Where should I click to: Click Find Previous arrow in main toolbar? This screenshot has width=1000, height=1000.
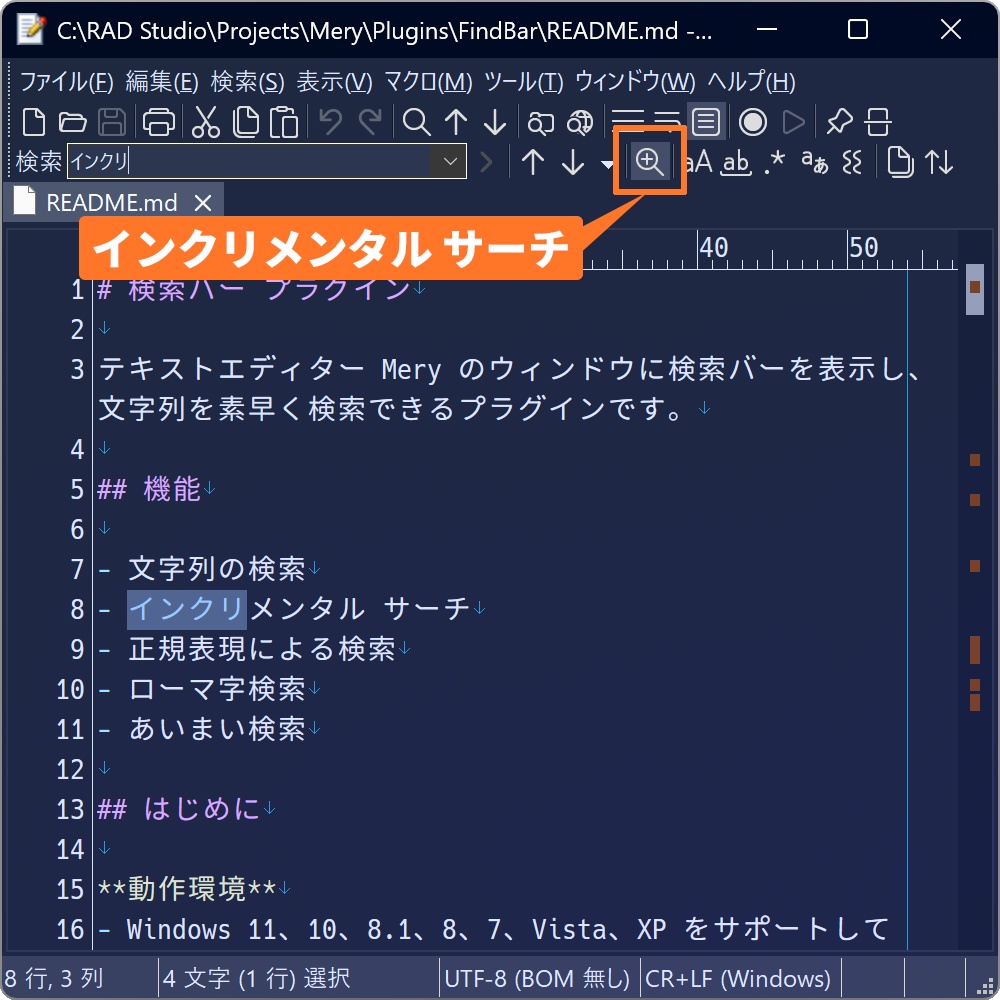(x=455, y=122)
